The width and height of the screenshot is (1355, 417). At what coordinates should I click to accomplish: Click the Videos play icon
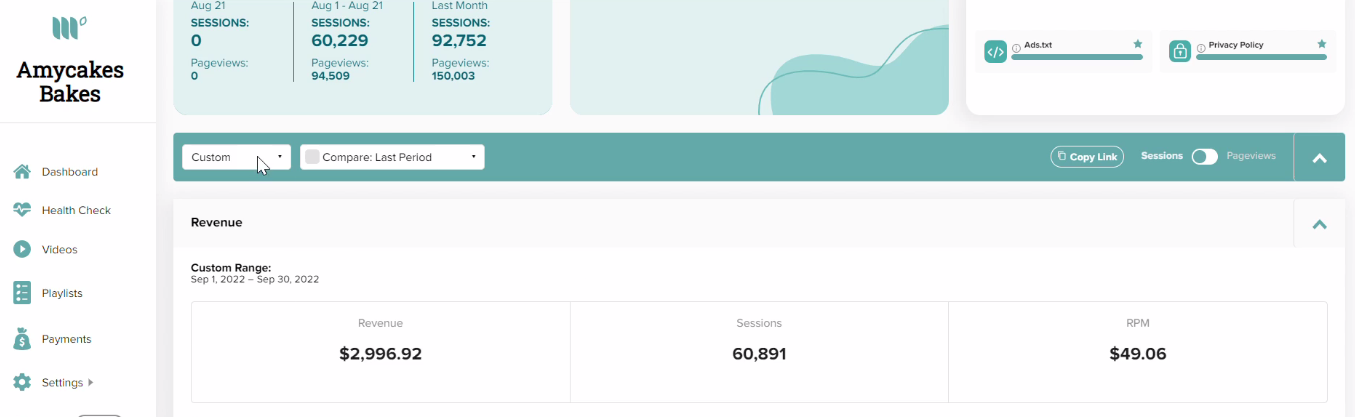[x=22, y=249]
